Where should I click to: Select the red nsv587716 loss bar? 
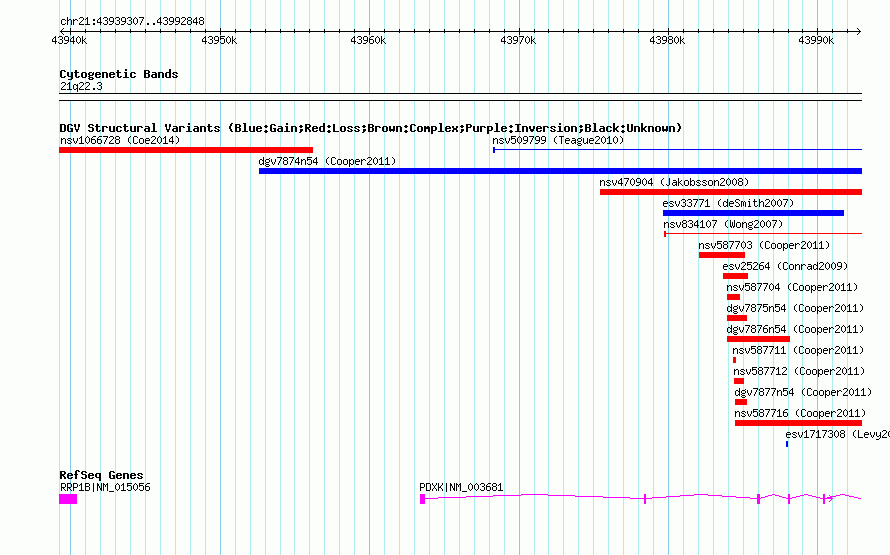point(799,423)
